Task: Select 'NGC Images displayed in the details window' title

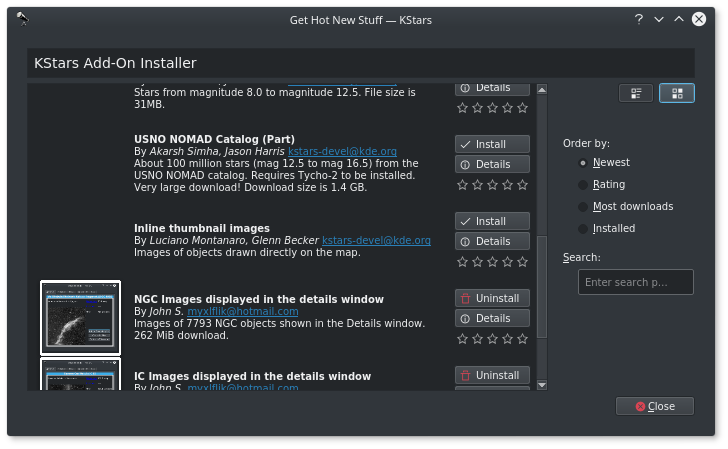Action: coord(259,299)
